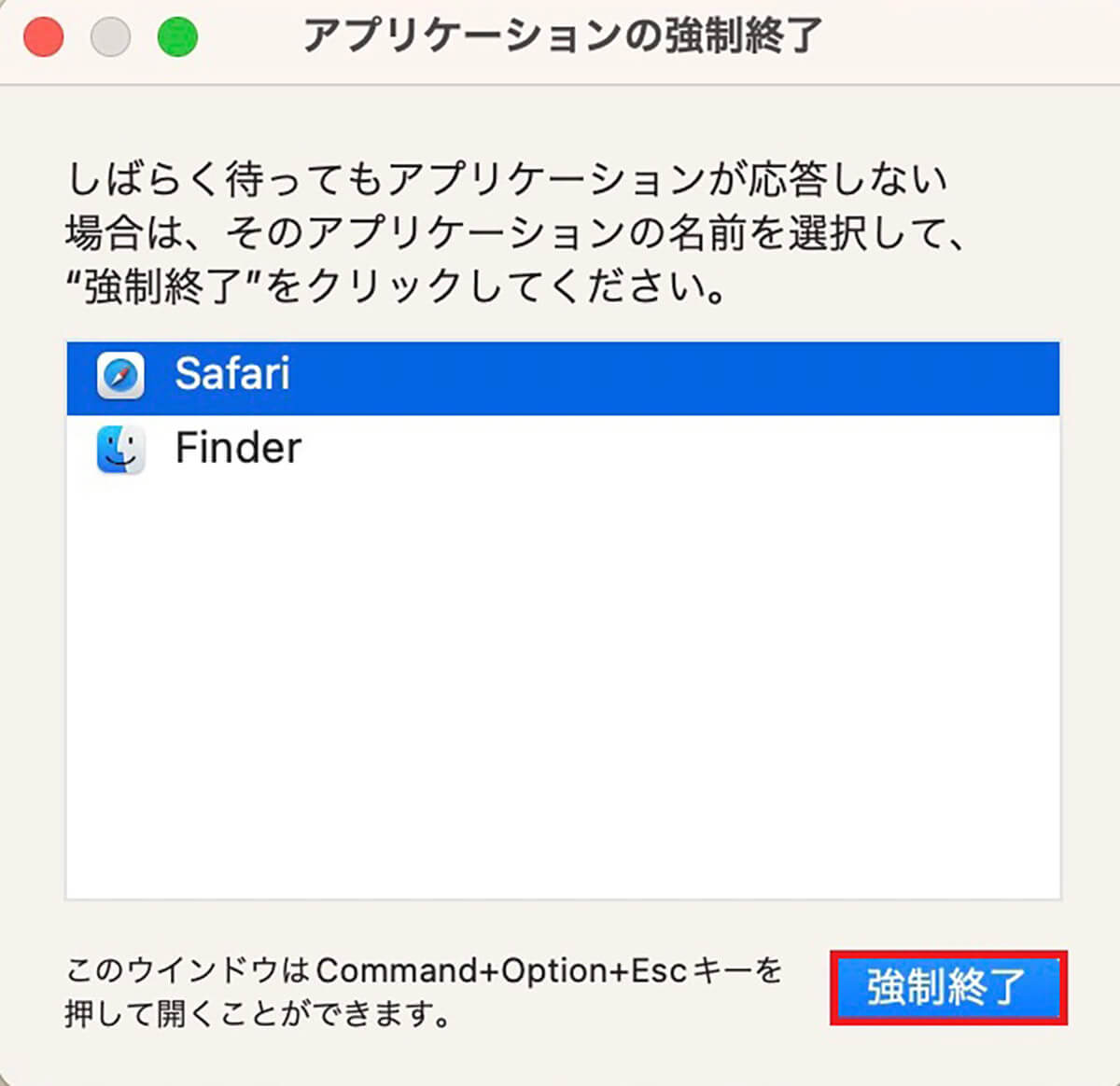Image resolution: width=1120 pixels, height=1086 pixels.
Task: Close the force quit window with red button
Action: [x=43, y=37]
